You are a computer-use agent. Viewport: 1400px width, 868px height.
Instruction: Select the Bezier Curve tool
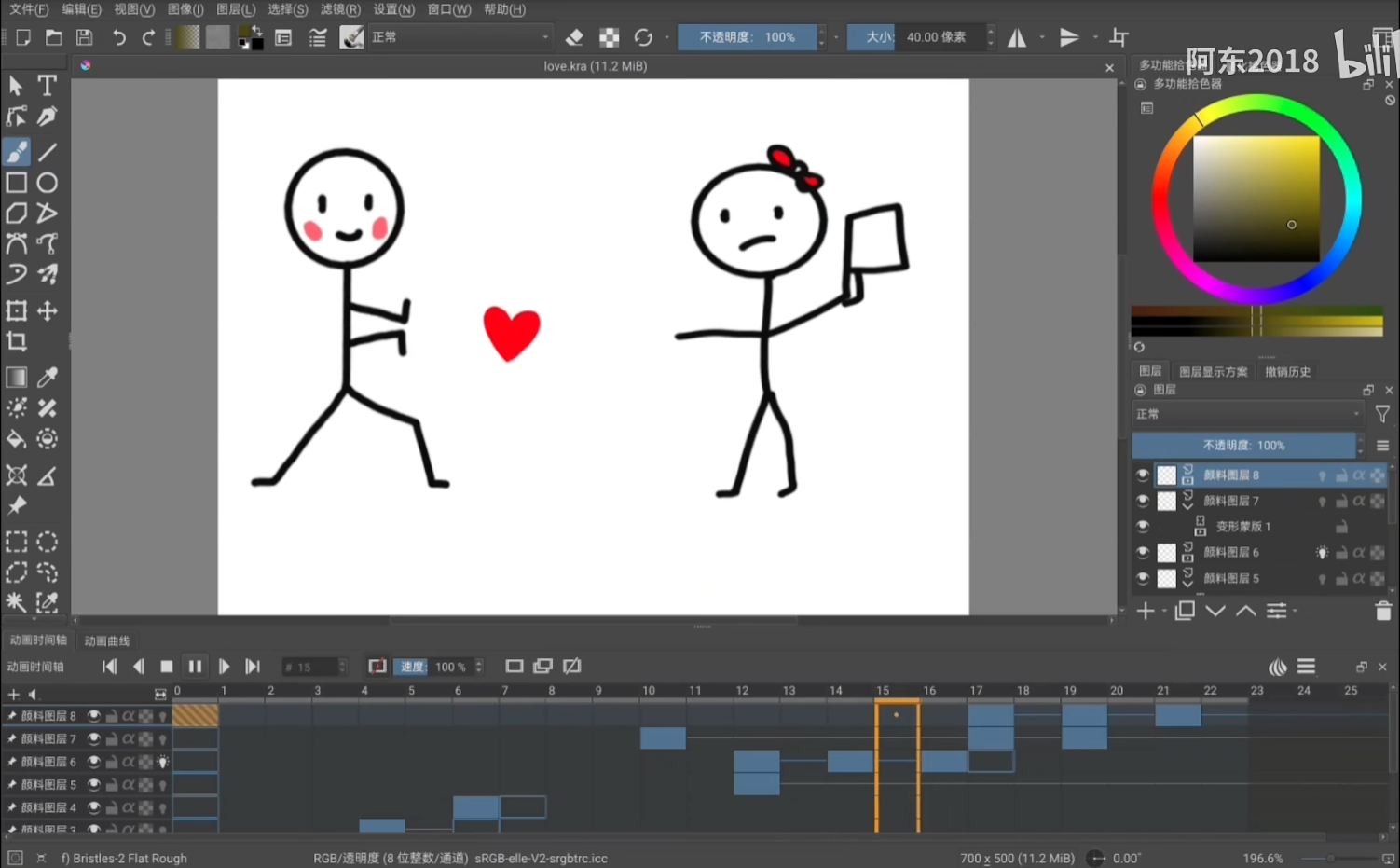tap(17, 244)
